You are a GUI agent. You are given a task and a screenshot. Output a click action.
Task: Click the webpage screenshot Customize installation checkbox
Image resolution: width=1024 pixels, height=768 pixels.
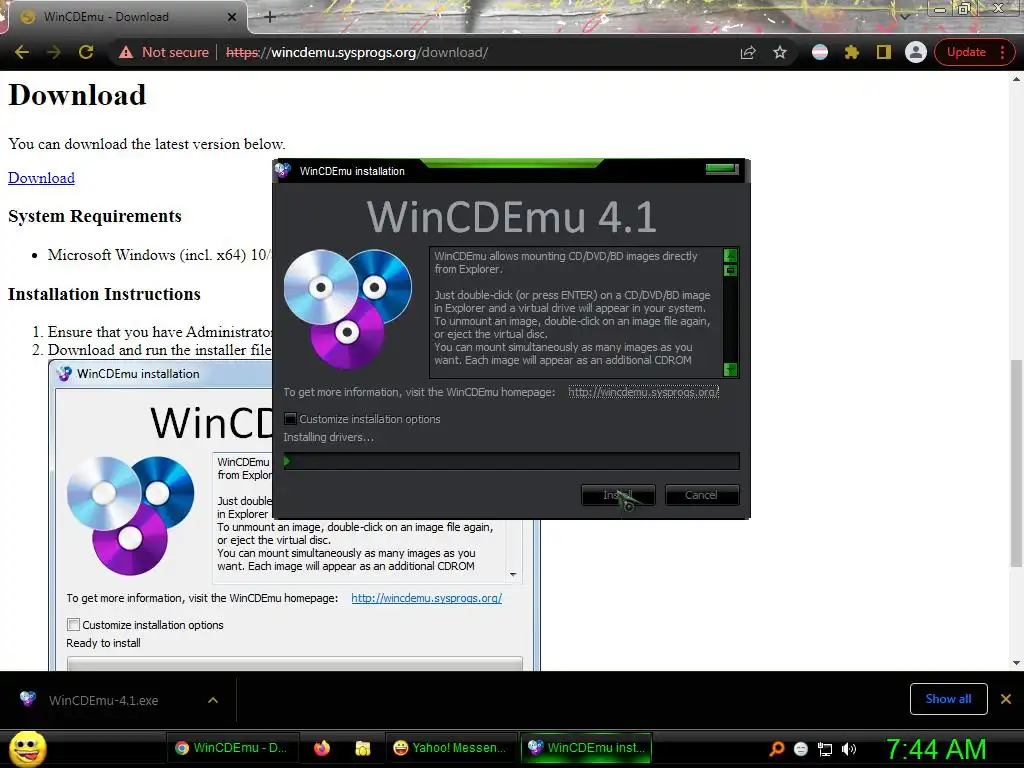click(74, 625)
